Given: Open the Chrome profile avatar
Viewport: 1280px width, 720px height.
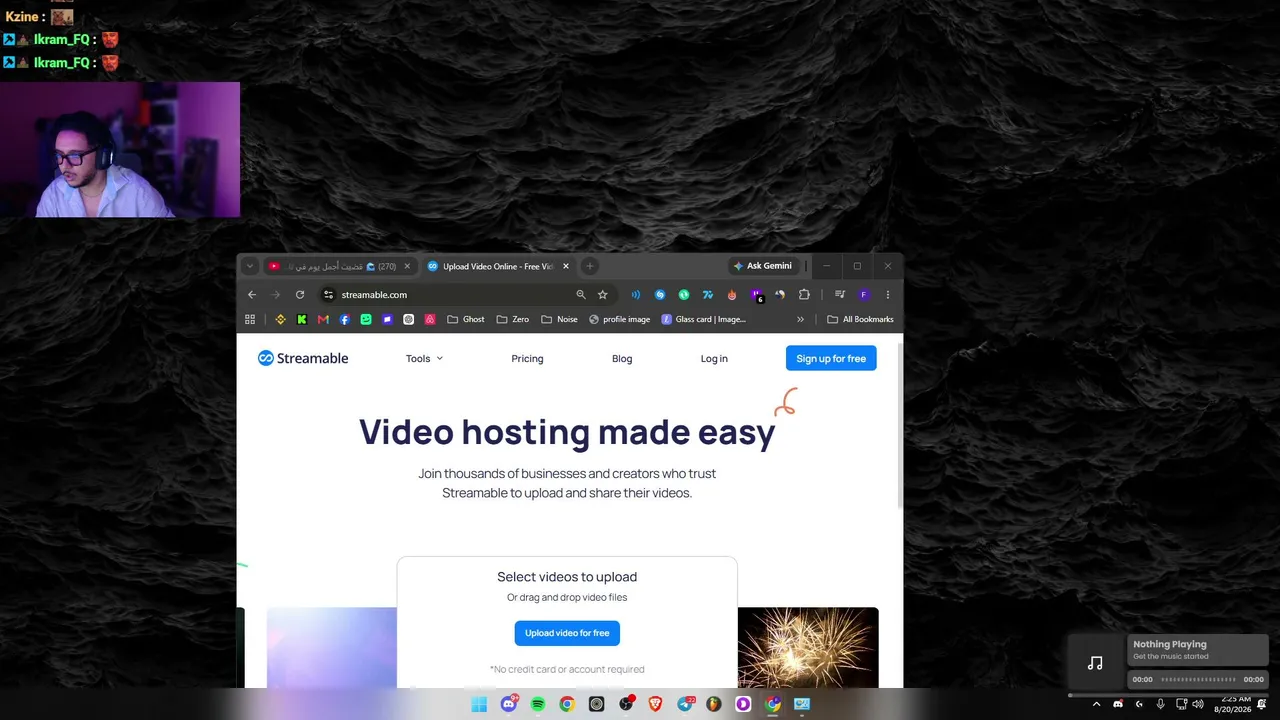Looking at the screenshot, I should click(864, 295).
